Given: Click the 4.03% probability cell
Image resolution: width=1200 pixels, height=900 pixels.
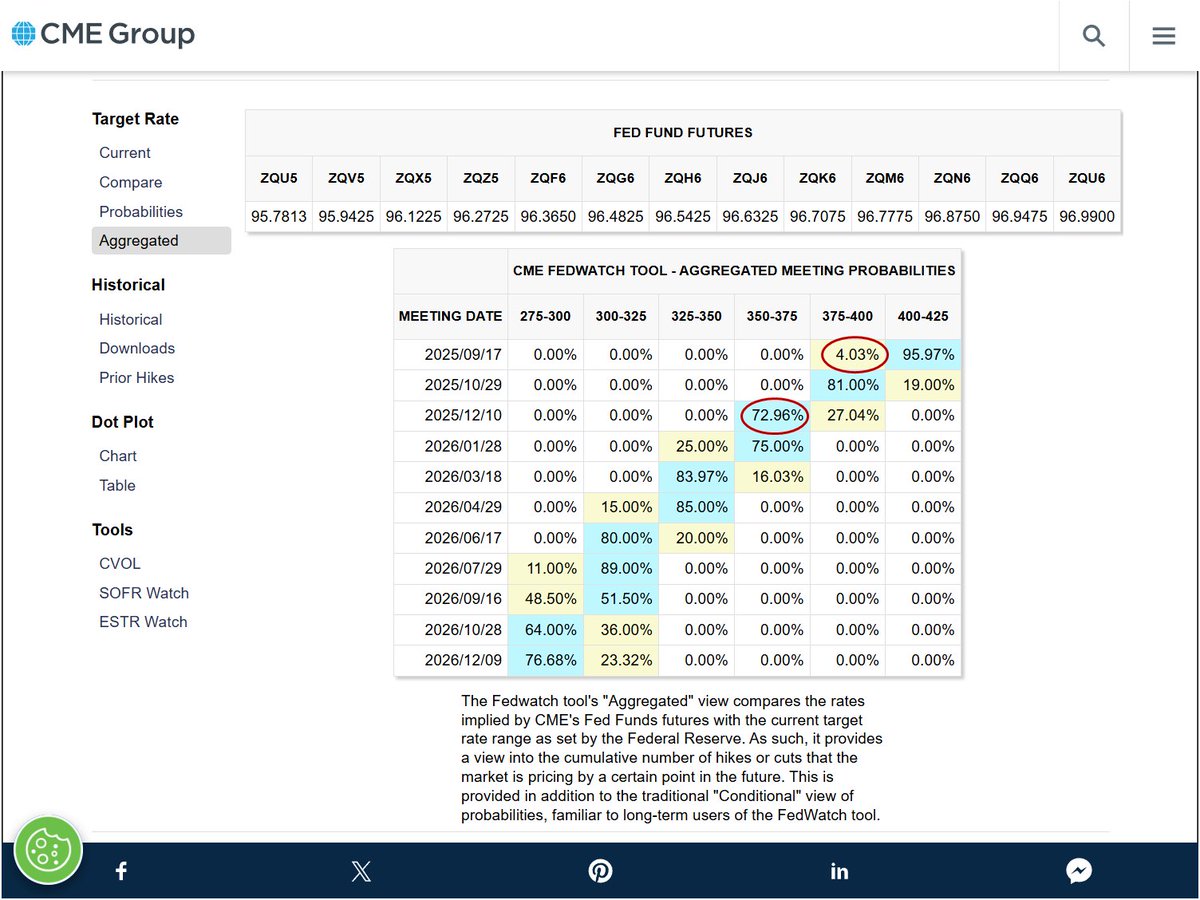Looking at the screenshot, I should (848, 354).
